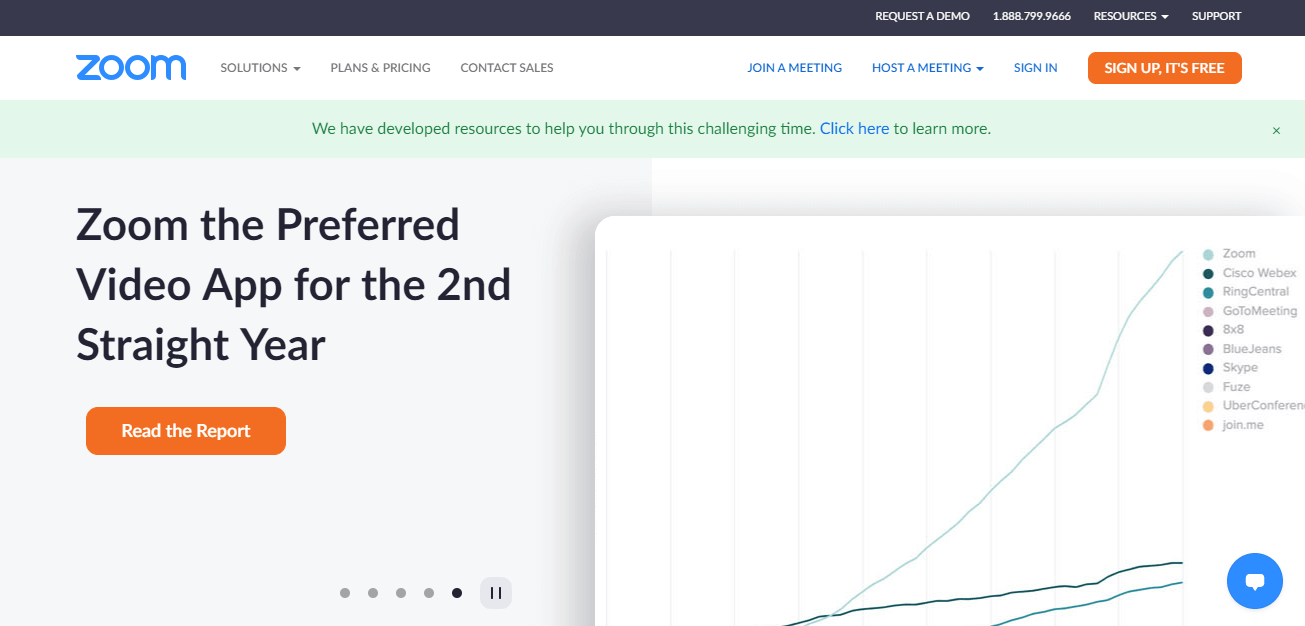This screenshot has height=626, width=1305.
Task: Click the Read the Report button
Action: [x=186, y=431]
